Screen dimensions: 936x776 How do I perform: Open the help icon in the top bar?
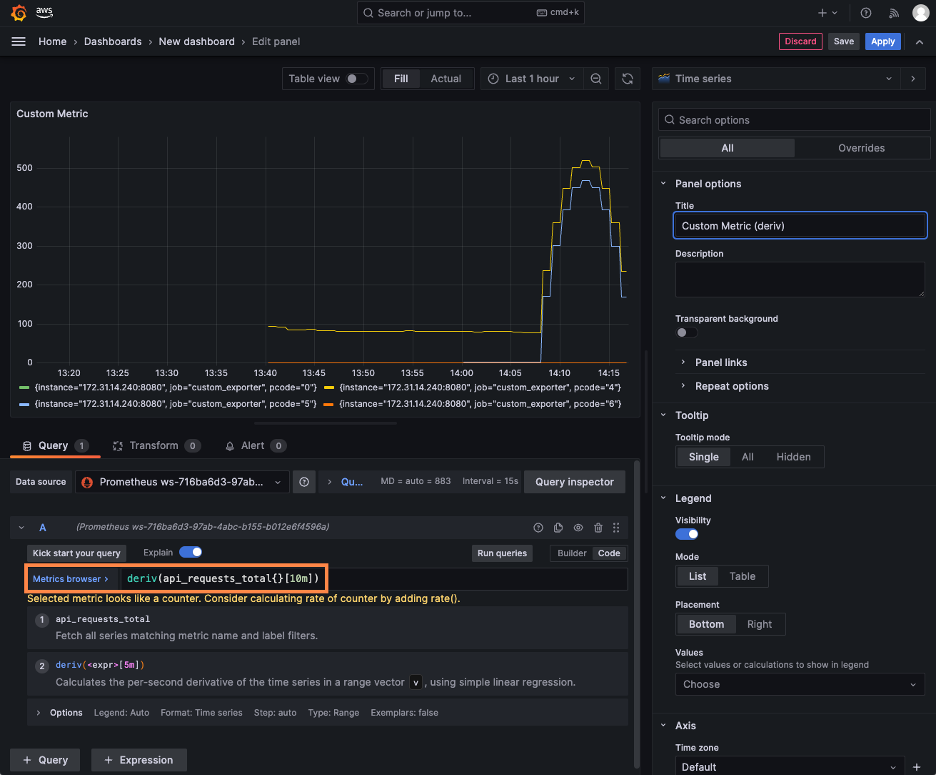coord(866,13)
